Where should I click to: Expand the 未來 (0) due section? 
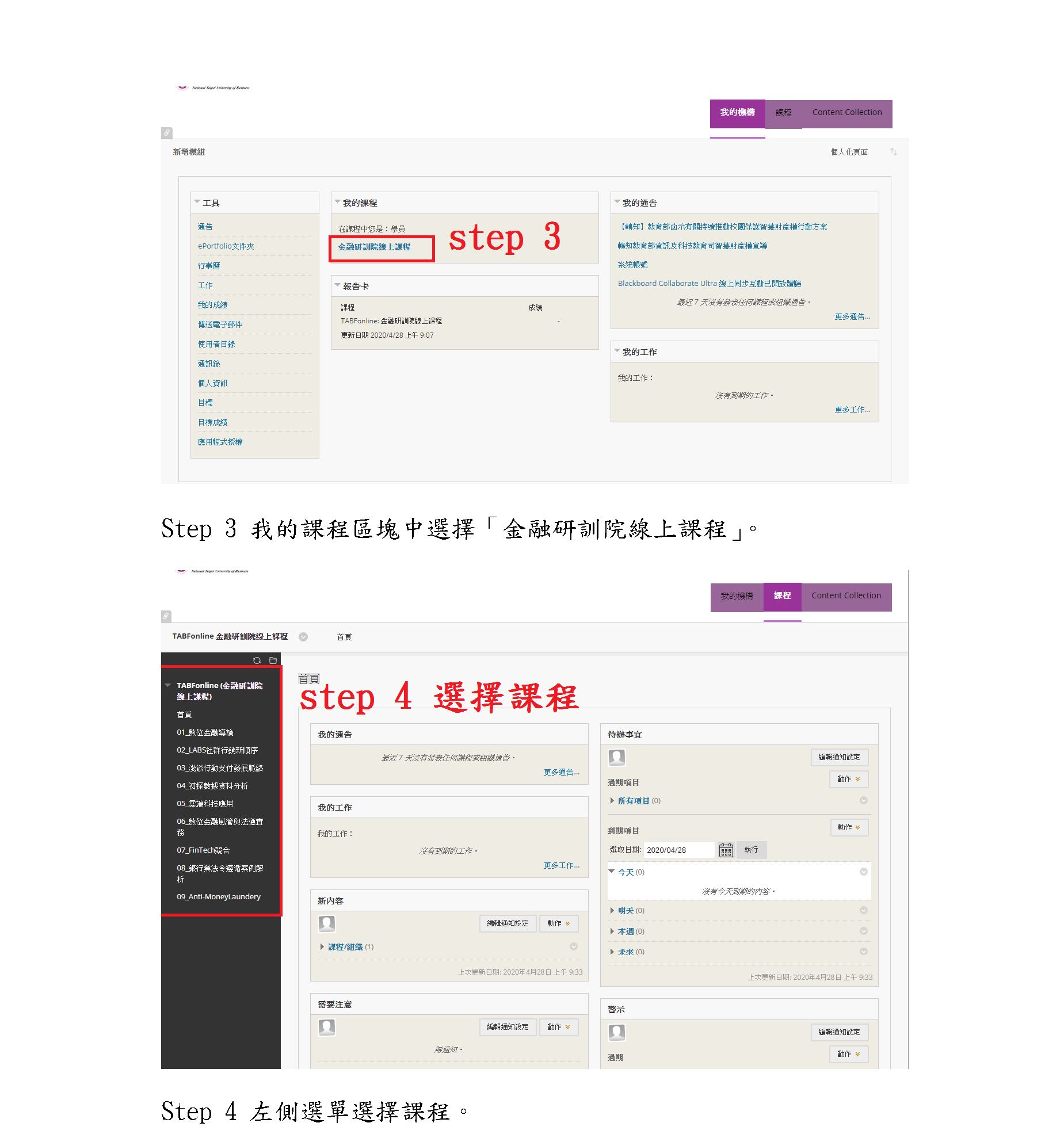[x=612, y=952]
